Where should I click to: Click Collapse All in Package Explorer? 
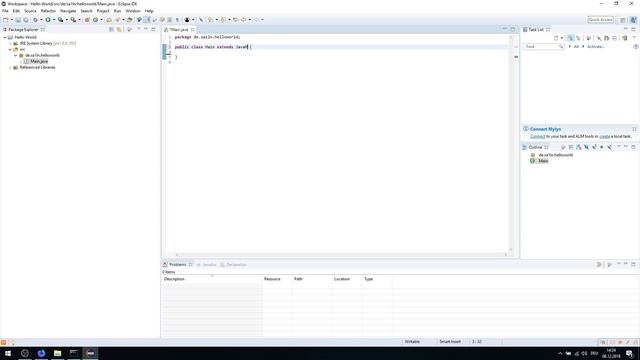(x=111, y=29)
